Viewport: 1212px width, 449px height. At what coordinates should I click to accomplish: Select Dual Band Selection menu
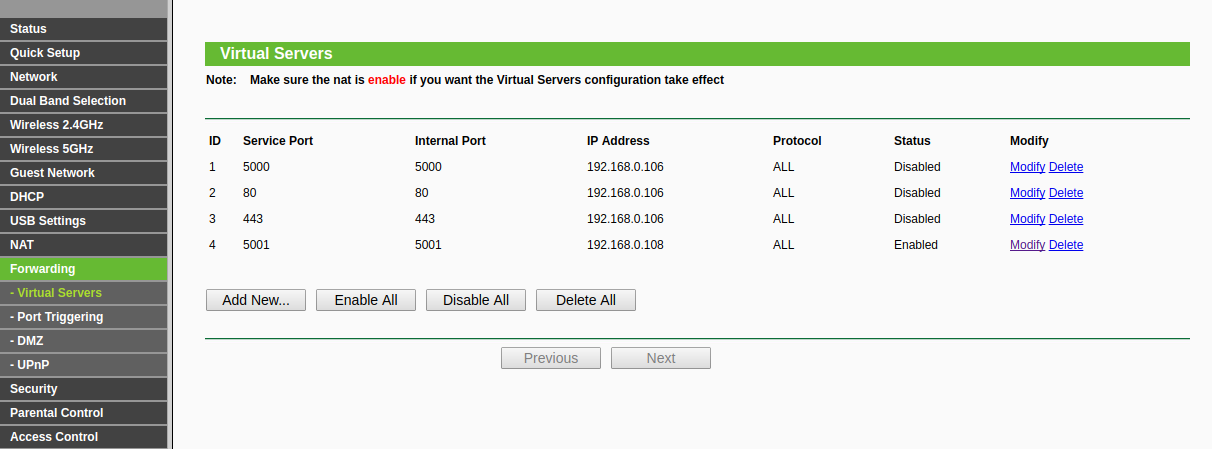84,101
